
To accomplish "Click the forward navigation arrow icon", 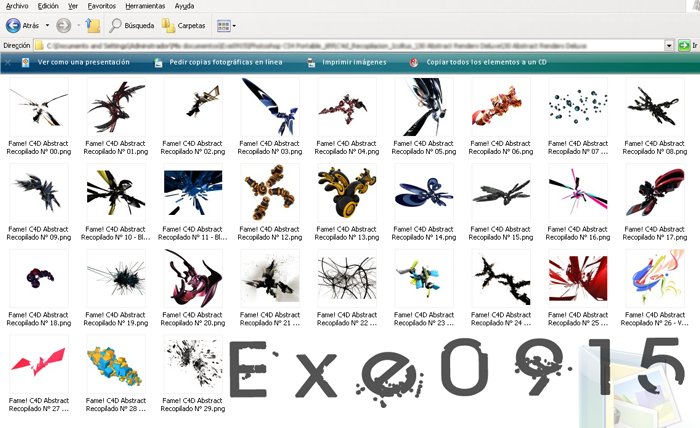I will pos(63,25).
